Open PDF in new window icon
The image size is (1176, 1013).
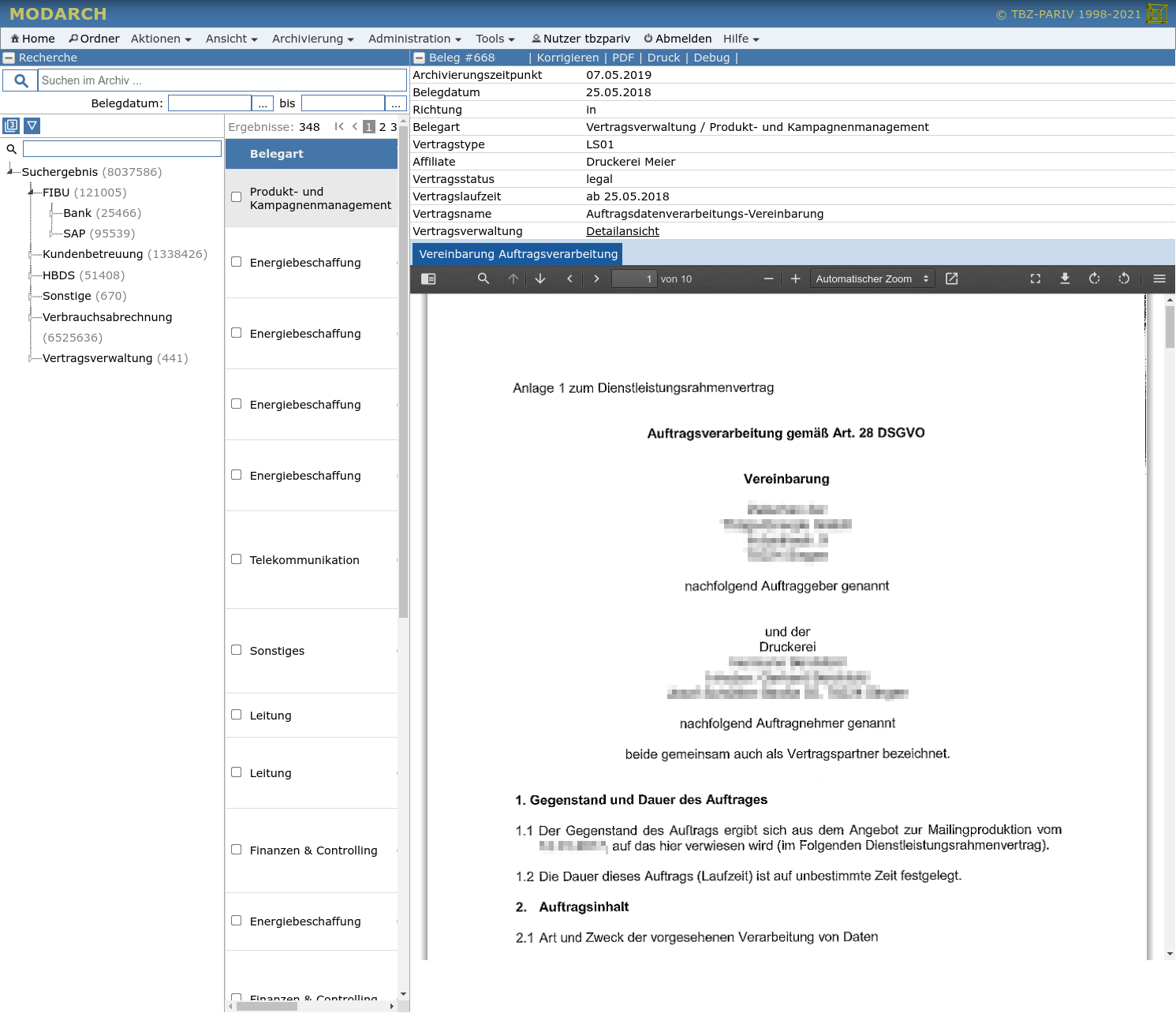(x=952, y=278)
